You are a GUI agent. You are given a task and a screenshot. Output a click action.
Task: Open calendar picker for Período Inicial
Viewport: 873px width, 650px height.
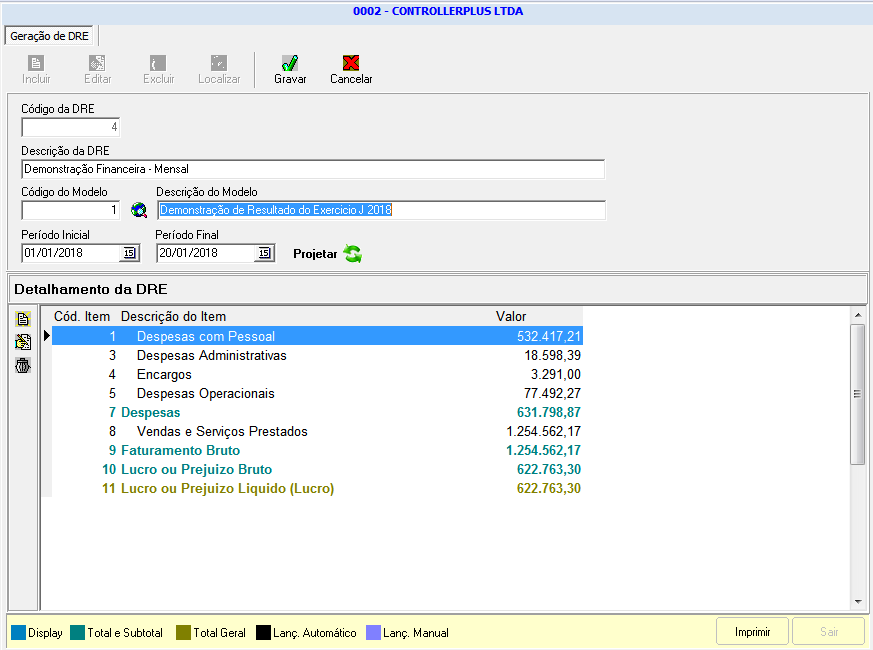tap(129, 253)
